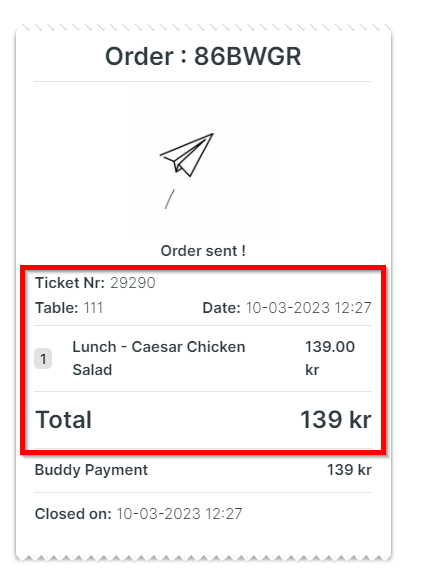The image size is (433, 577).
Task: Click the small slash mark below airplane
Action: pyautogui.click(x=170, y=199)
